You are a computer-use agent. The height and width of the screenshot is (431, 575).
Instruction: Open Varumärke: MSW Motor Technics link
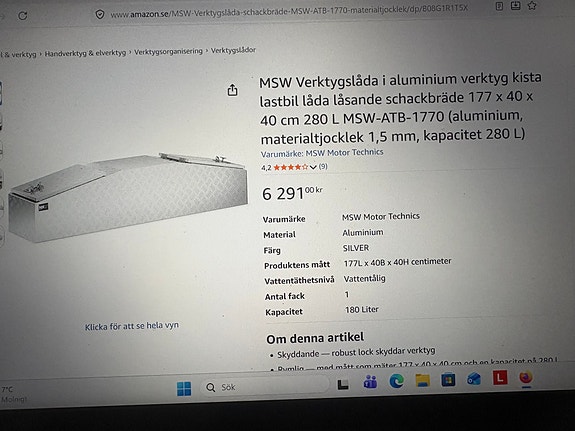coord(322,153)
